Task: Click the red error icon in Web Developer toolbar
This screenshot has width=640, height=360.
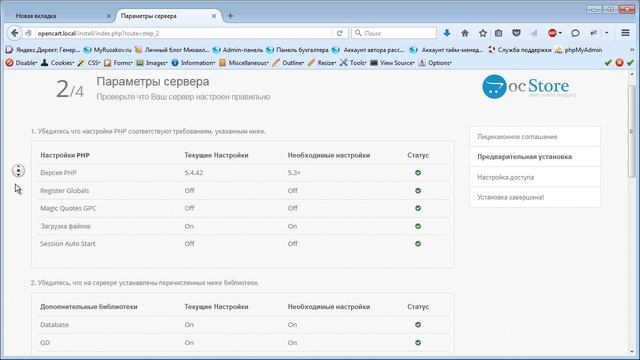Action: coord(619,63)
